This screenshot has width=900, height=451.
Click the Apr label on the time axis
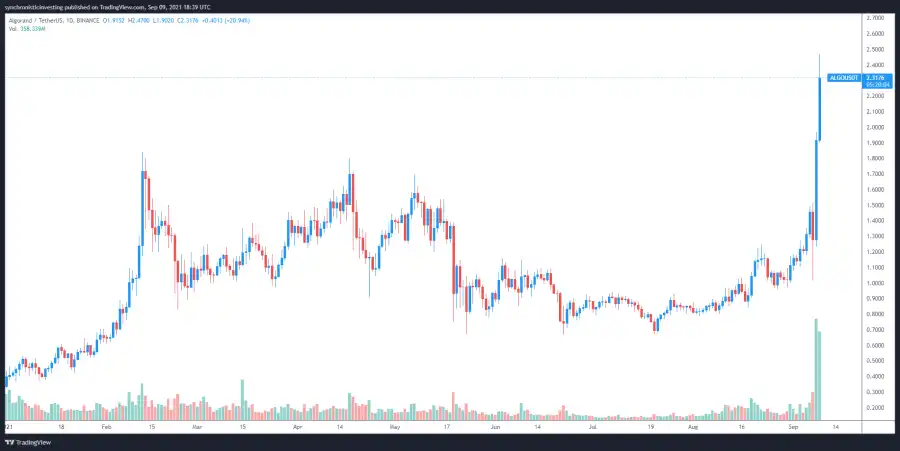(297, 427)
